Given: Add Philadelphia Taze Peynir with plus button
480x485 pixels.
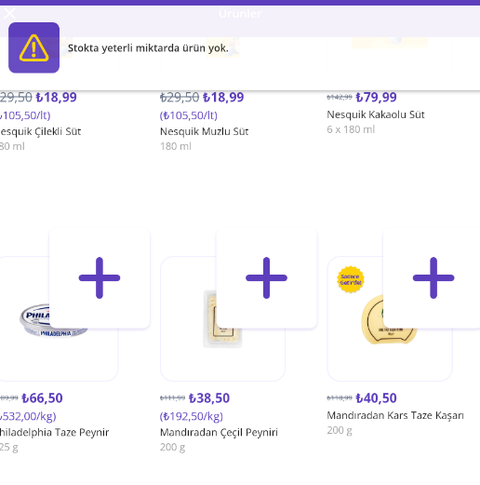Looking at the screenshot, I should 99,278.
